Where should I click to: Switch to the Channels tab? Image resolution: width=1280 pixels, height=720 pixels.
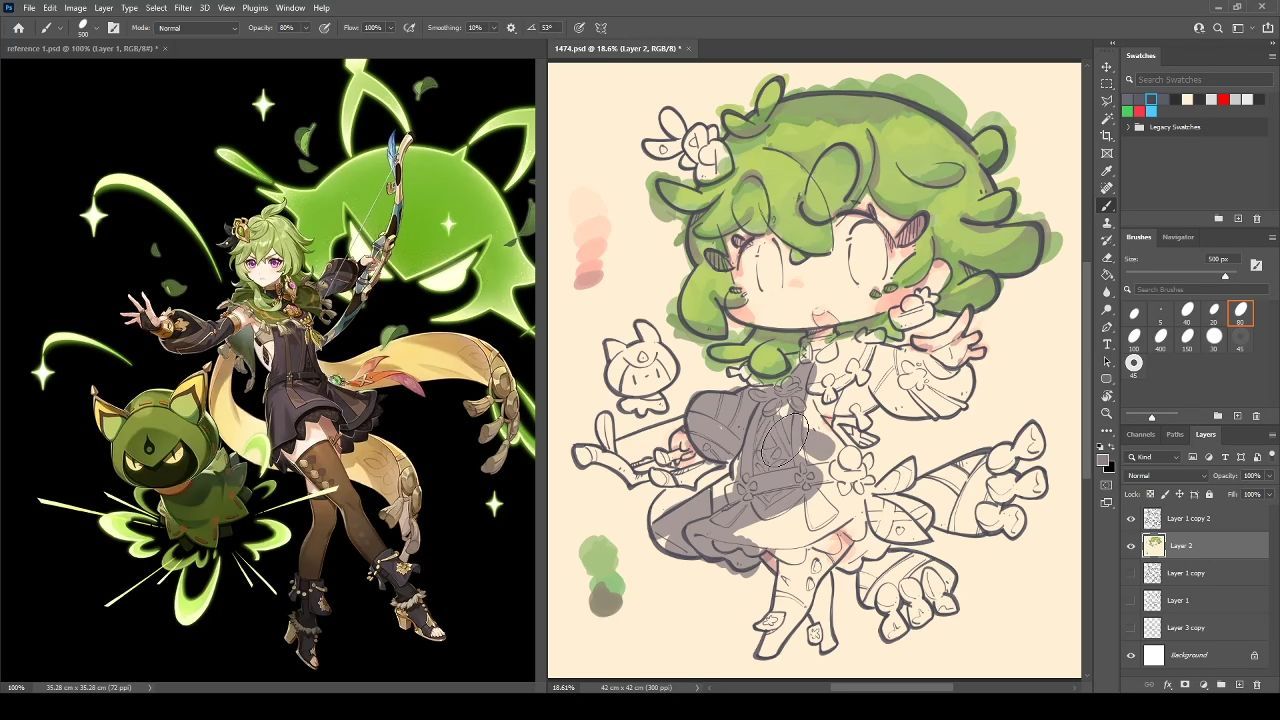point(1140,434)
